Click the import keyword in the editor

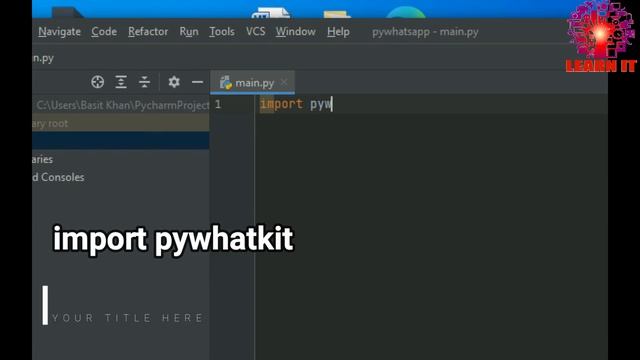tap(281, 104)
